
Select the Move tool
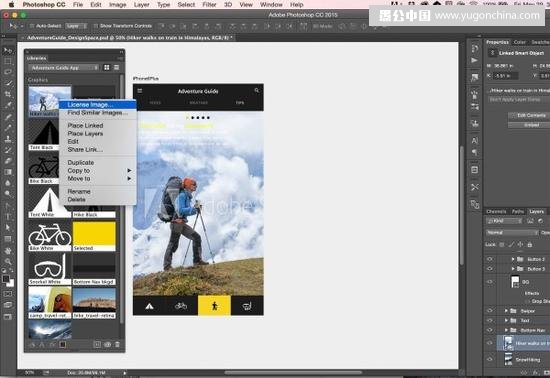[8, 50]
